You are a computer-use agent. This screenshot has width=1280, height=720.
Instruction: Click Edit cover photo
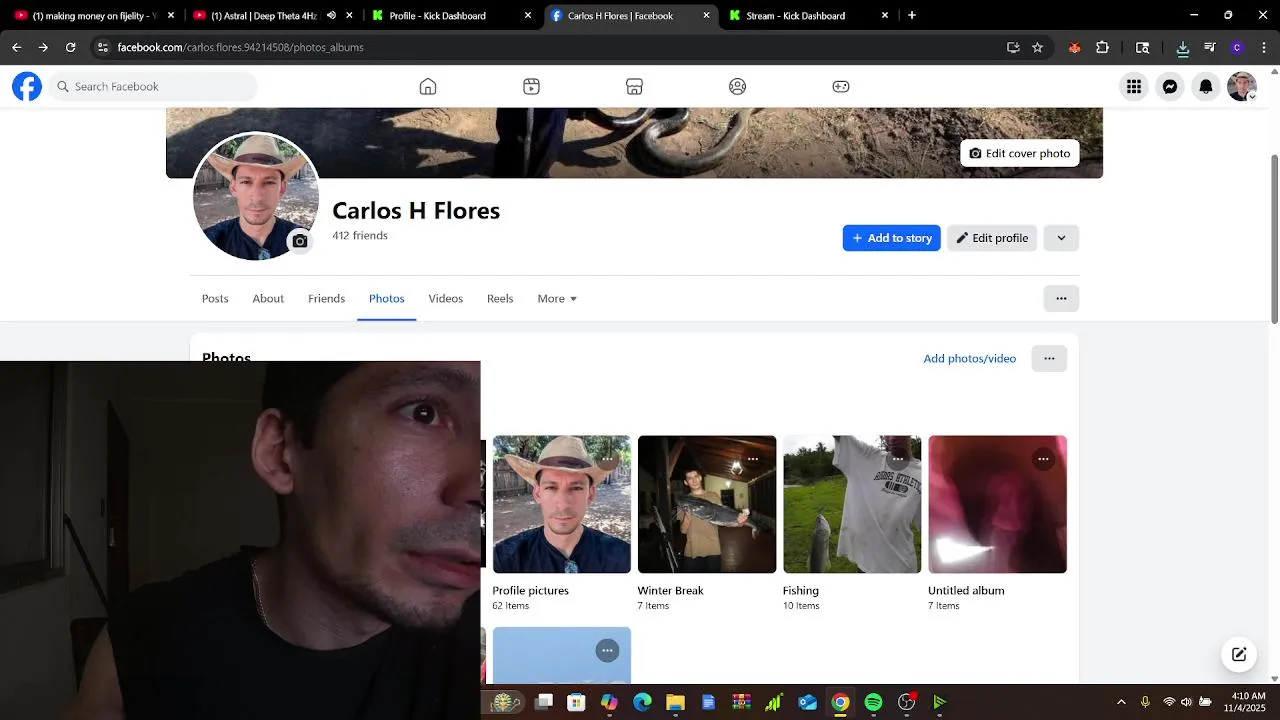tap(1019, 153)
